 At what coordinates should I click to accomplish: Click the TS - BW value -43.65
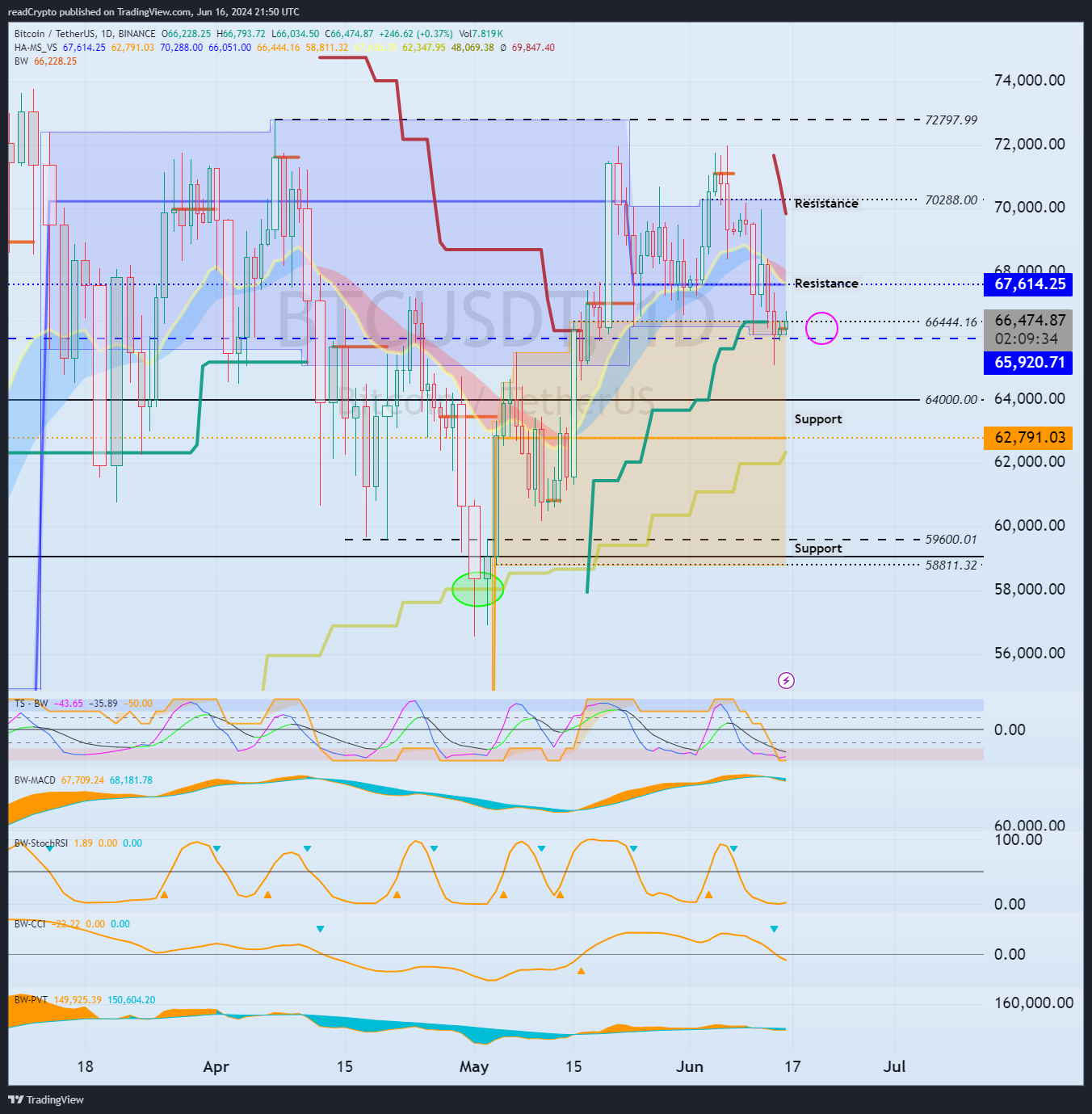tap(68, 704)
